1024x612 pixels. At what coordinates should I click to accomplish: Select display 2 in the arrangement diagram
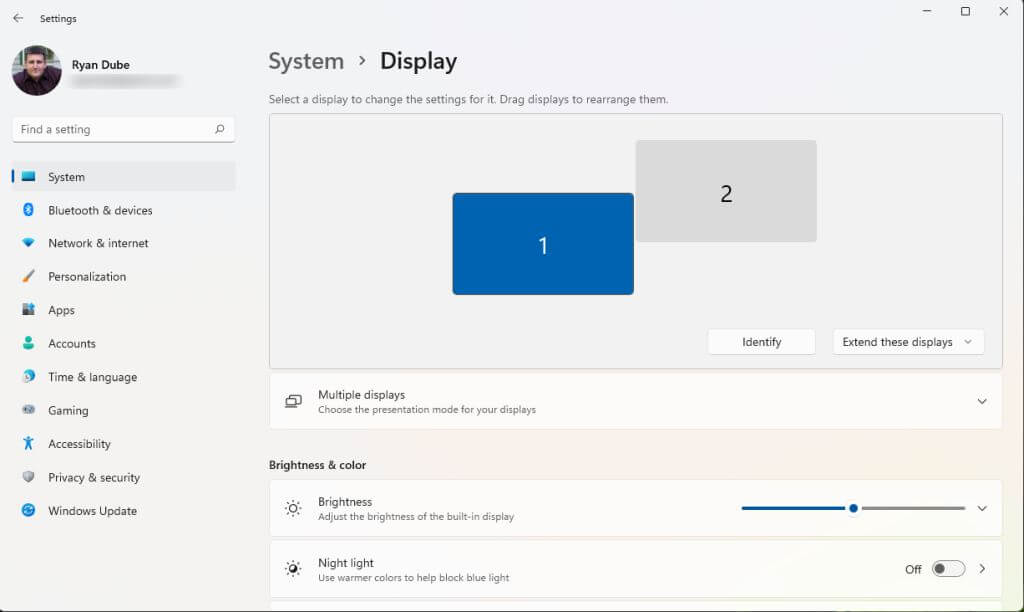click(x=726, y=191)
